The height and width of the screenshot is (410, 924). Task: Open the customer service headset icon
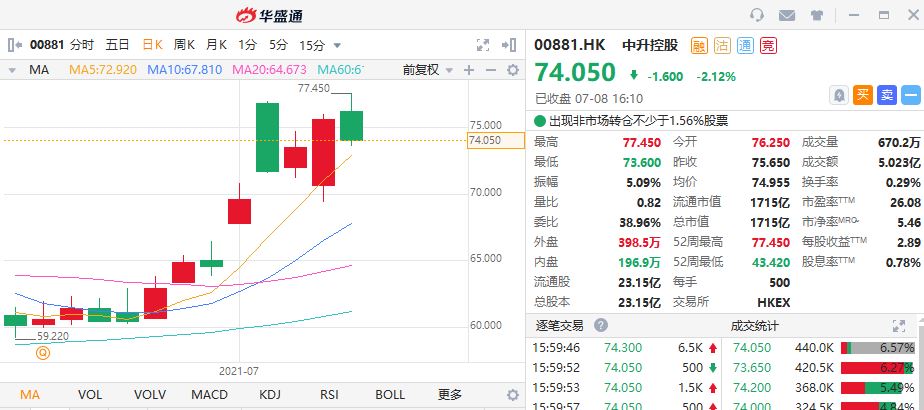(x=757, y=15)
